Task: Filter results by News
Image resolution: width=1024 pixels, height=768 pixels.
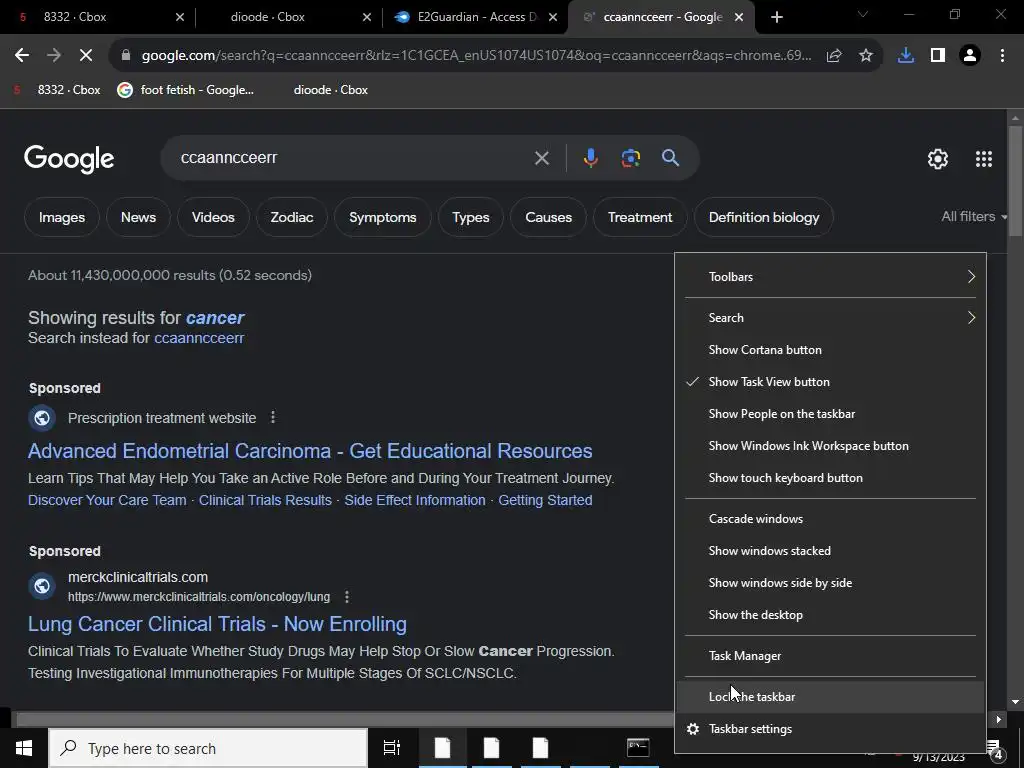Action: 138,217
